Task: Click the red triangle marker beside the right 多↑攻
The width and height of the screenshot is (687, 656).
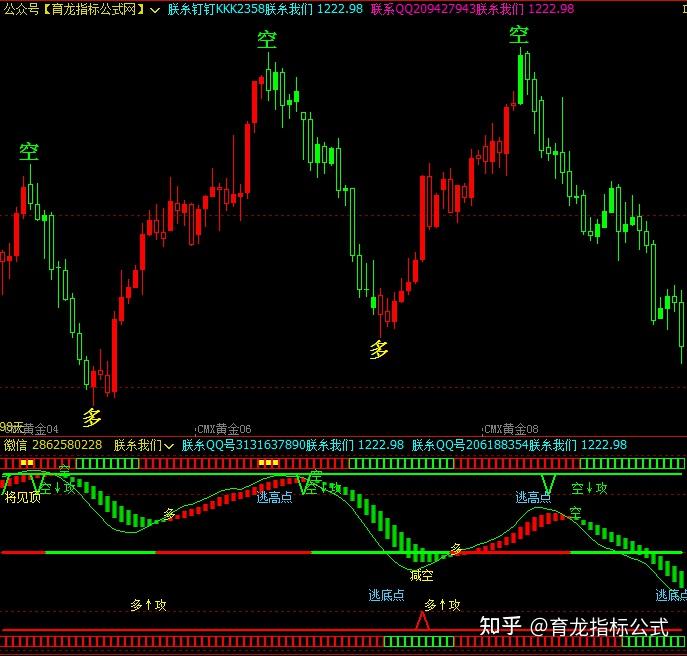Action: (422, 621)
